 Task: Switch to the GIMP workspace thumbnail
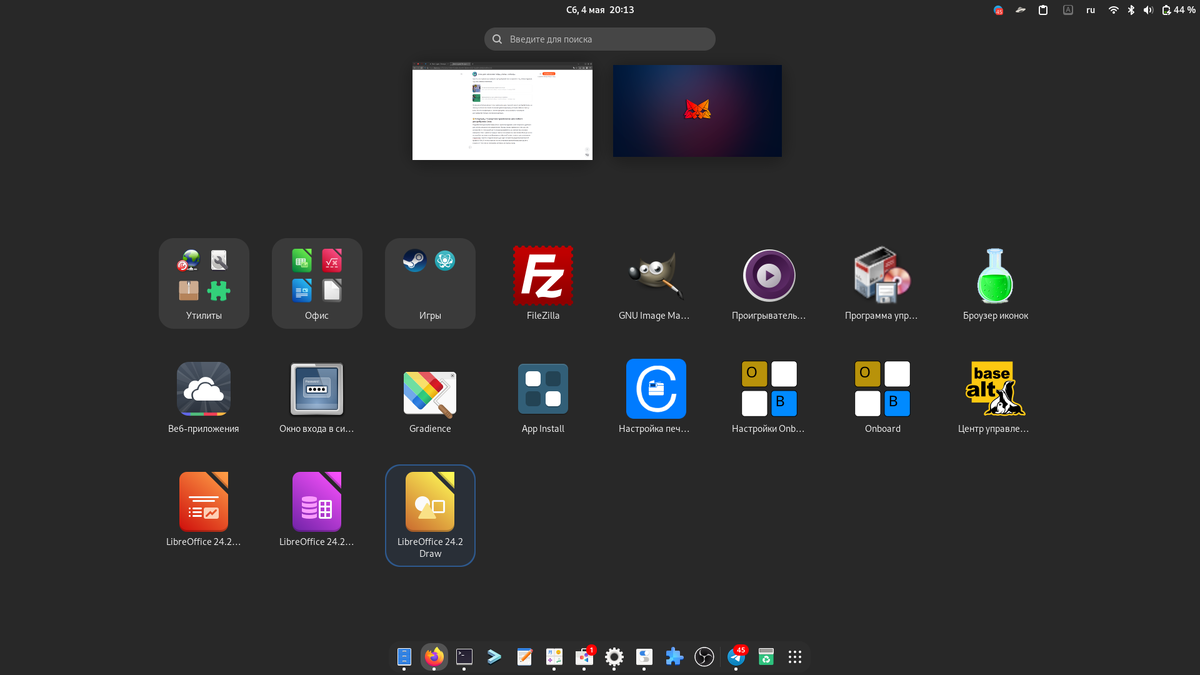coord(697,110)
